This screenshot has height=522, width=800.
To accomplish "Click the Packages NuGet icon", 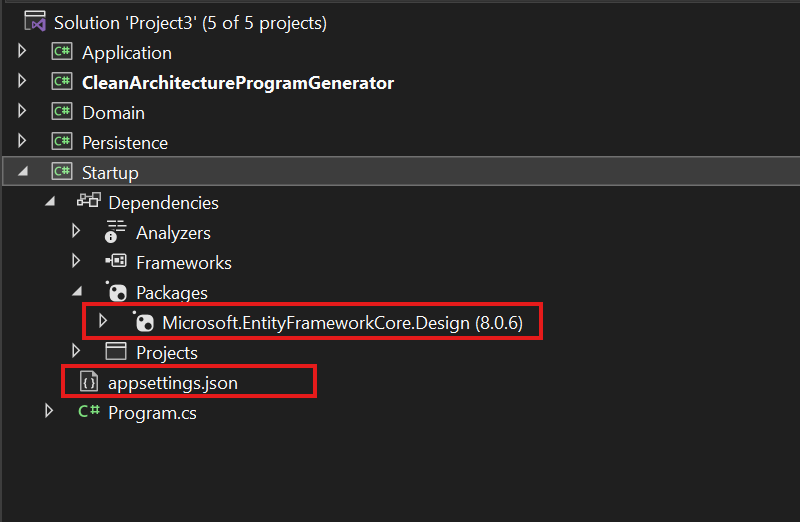I will coord(116,291).
